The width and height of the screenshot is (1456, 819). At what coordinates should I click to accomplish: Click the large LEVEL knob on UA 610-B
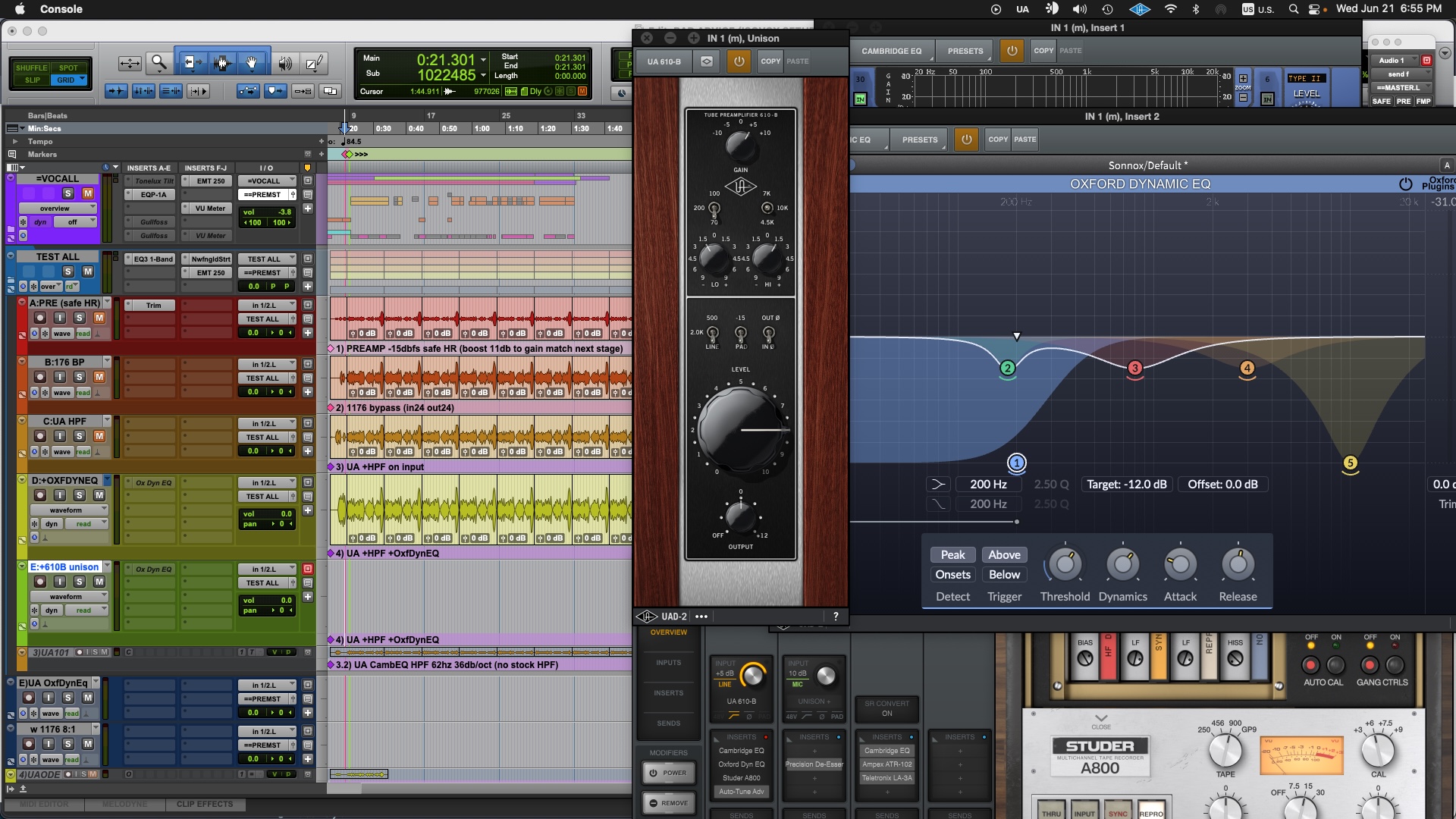(x=741, y=429)
